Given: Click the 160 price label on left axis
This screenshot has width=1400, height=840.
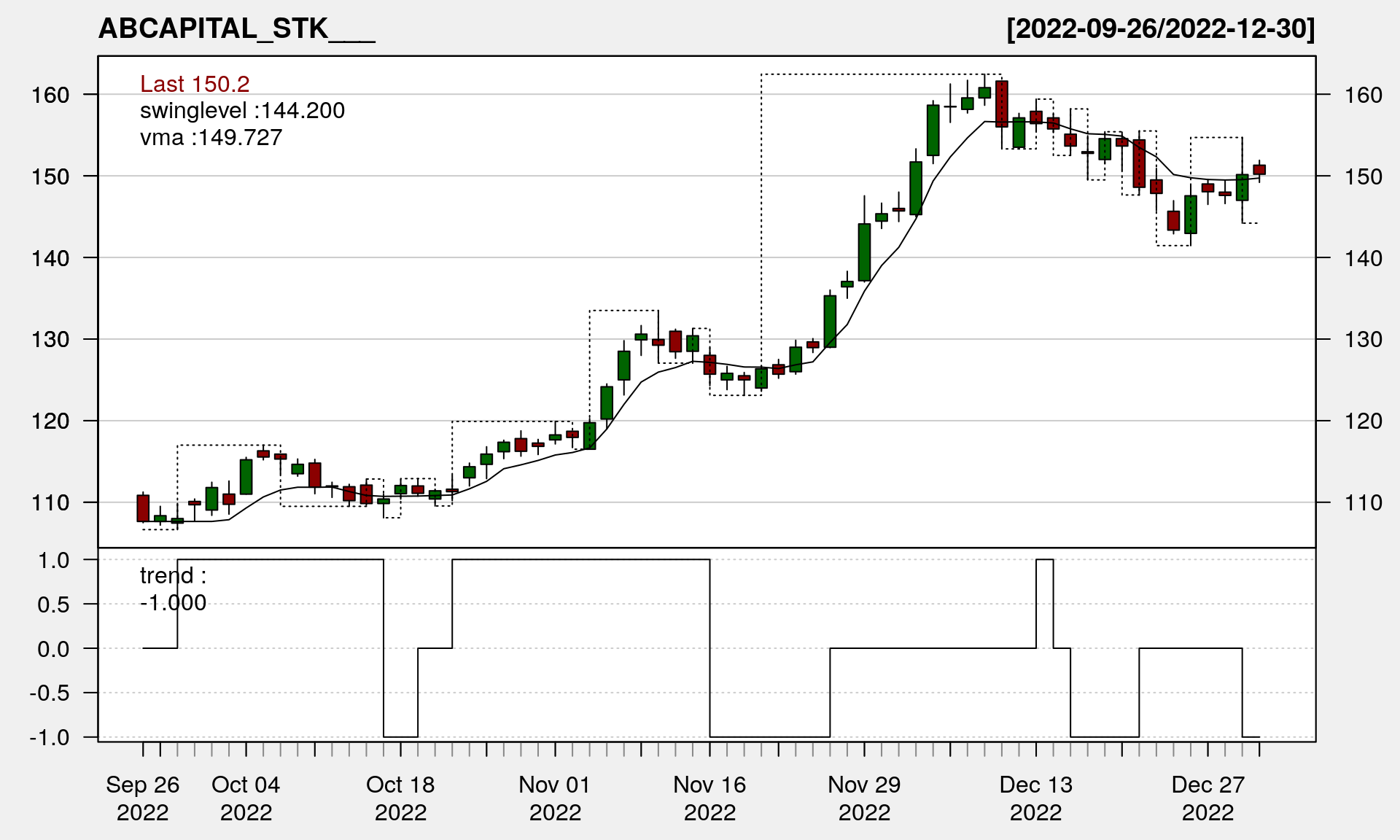Looking at the screenshot, I should (50, 95).
